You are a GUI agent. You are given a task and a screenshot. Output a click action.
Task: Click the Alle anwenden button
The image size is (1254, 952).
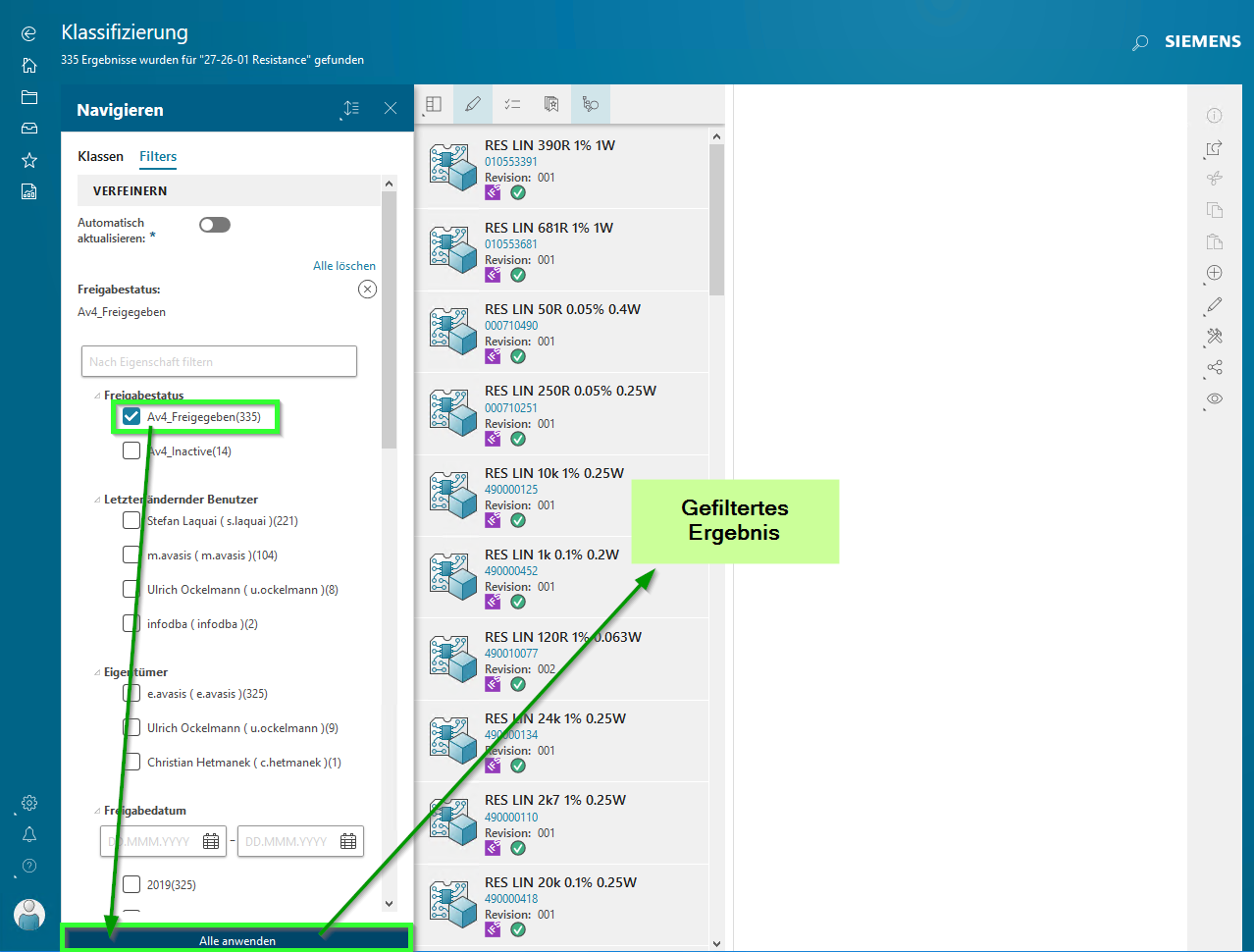(x=237, y=940)
